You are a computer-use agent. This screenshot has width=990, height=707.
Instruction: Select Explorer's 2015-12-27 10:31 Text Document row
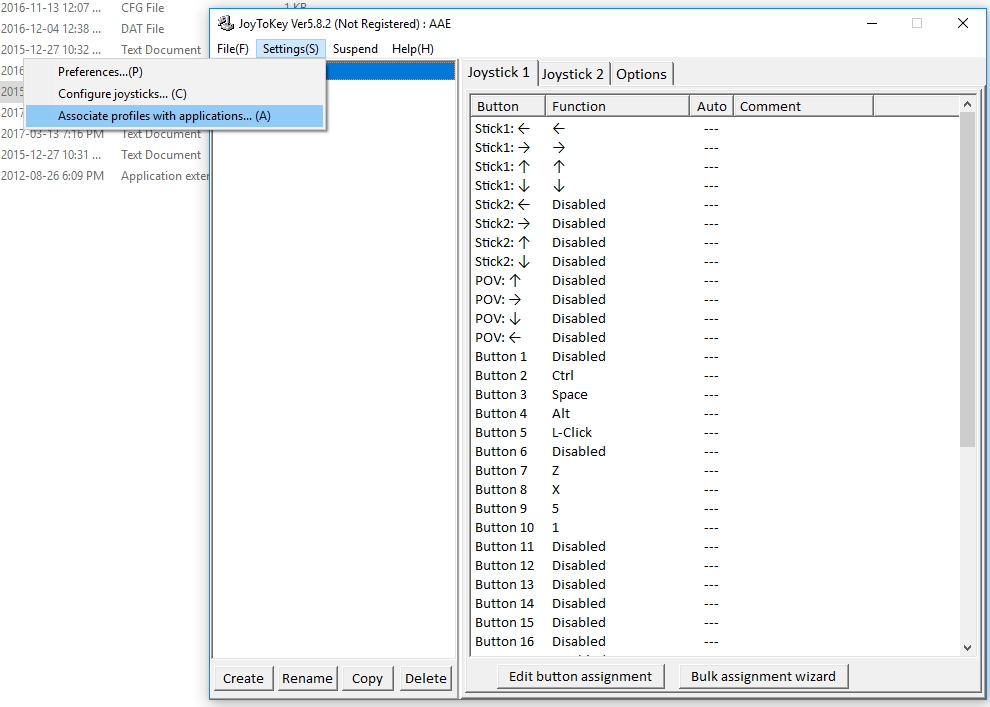tap(104, 155)
